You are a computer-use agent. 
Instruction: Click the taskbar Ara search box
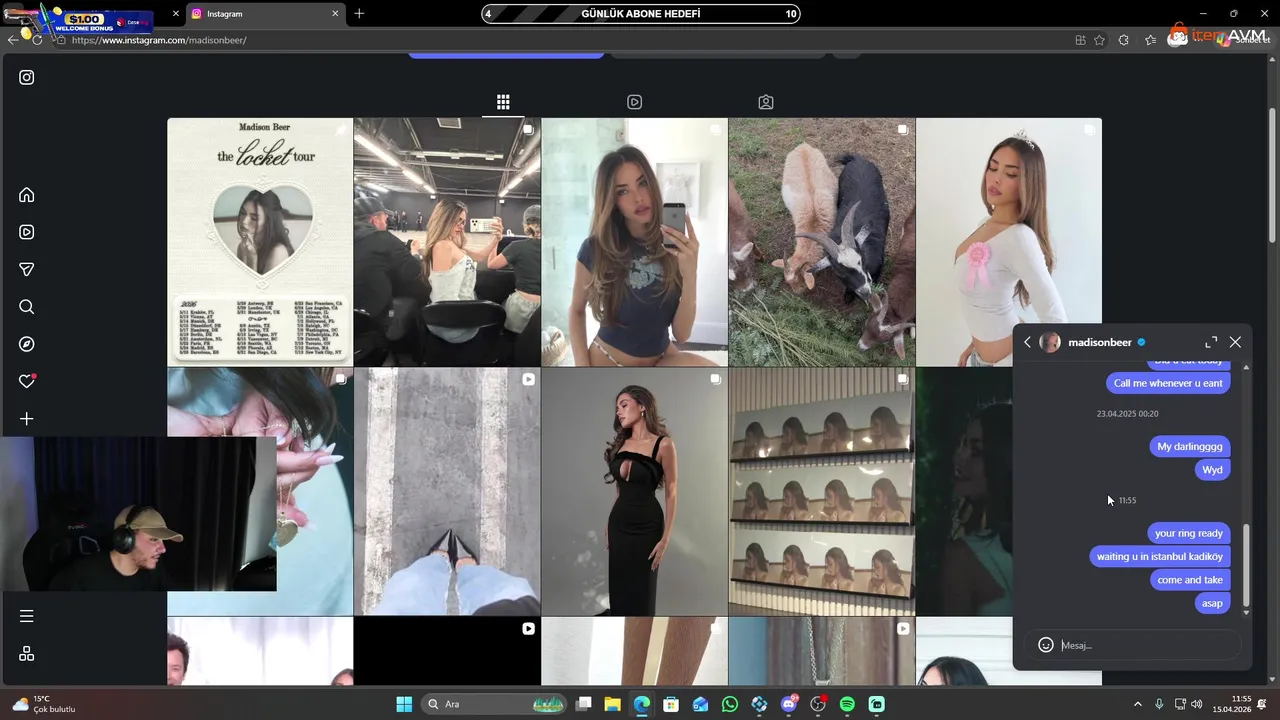pos(495,704)
